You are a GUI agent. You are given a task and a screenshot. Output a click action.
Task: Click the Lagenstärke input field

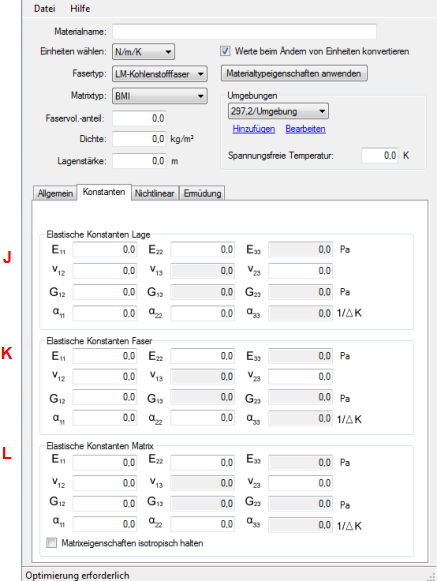coord(139,161)
